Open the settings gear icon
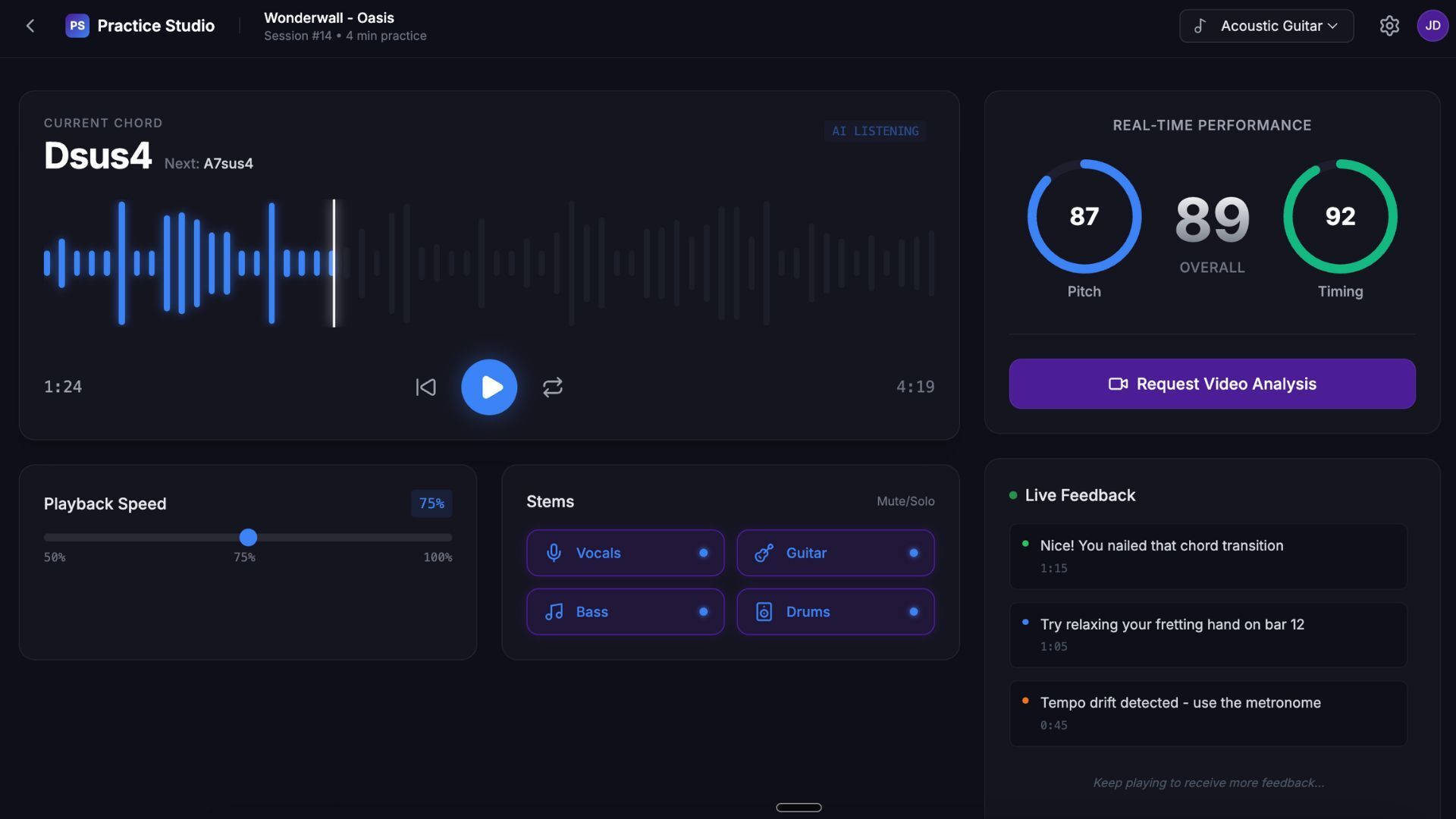This screenshot has height=819, width=1456. tap(1389, 26)
